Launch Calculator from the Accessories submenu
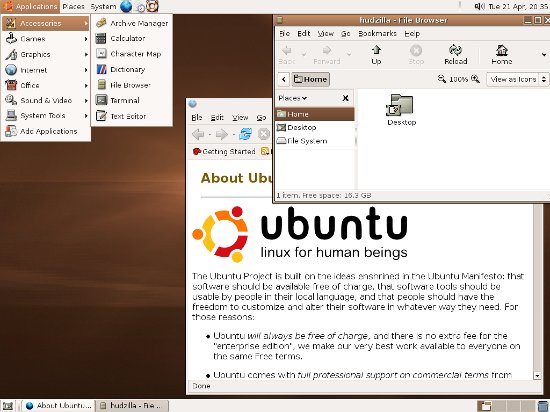The height and width of the screenshot is (412, 550). click(x=132, y=38)
